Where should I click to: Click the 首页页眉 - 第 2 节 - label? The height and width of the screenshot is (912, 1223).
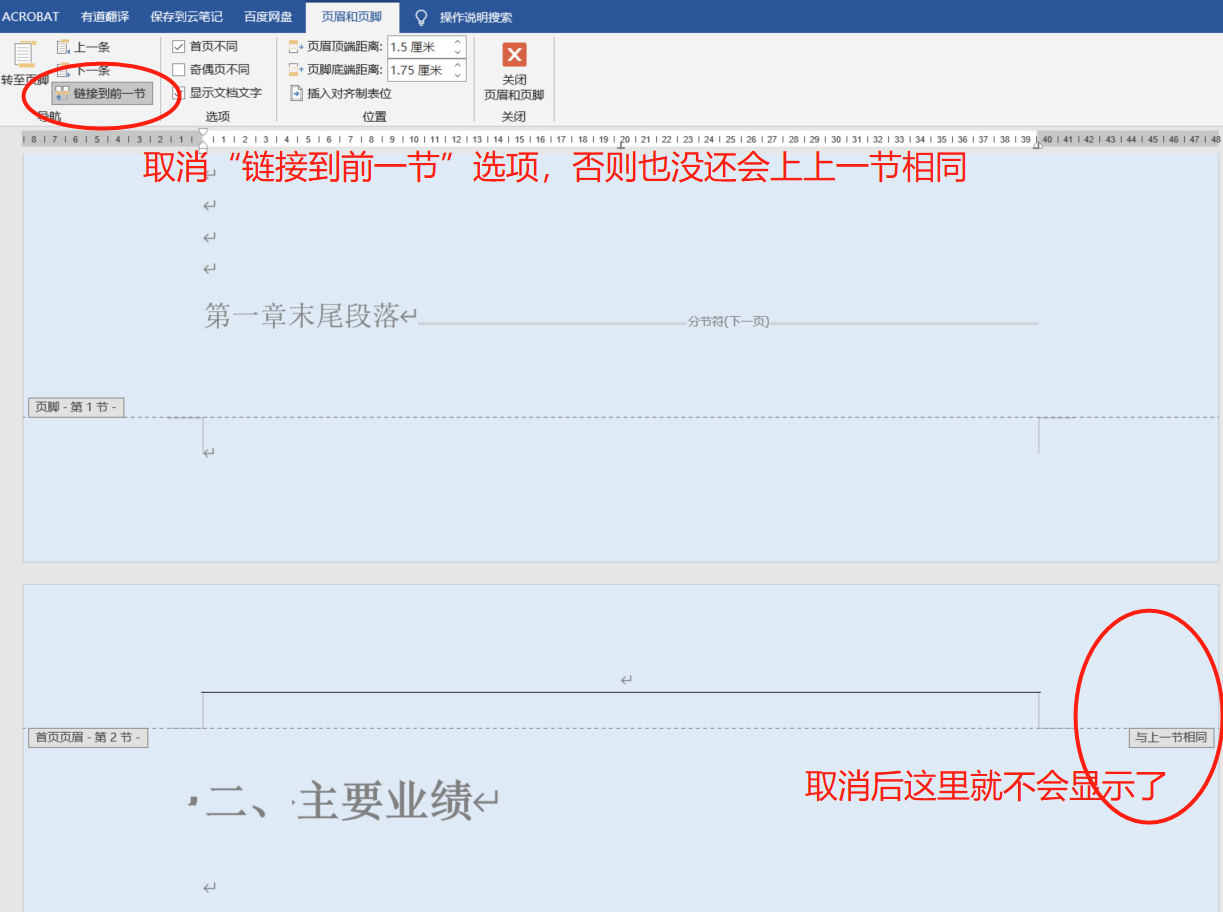click(x=88, y=737)
